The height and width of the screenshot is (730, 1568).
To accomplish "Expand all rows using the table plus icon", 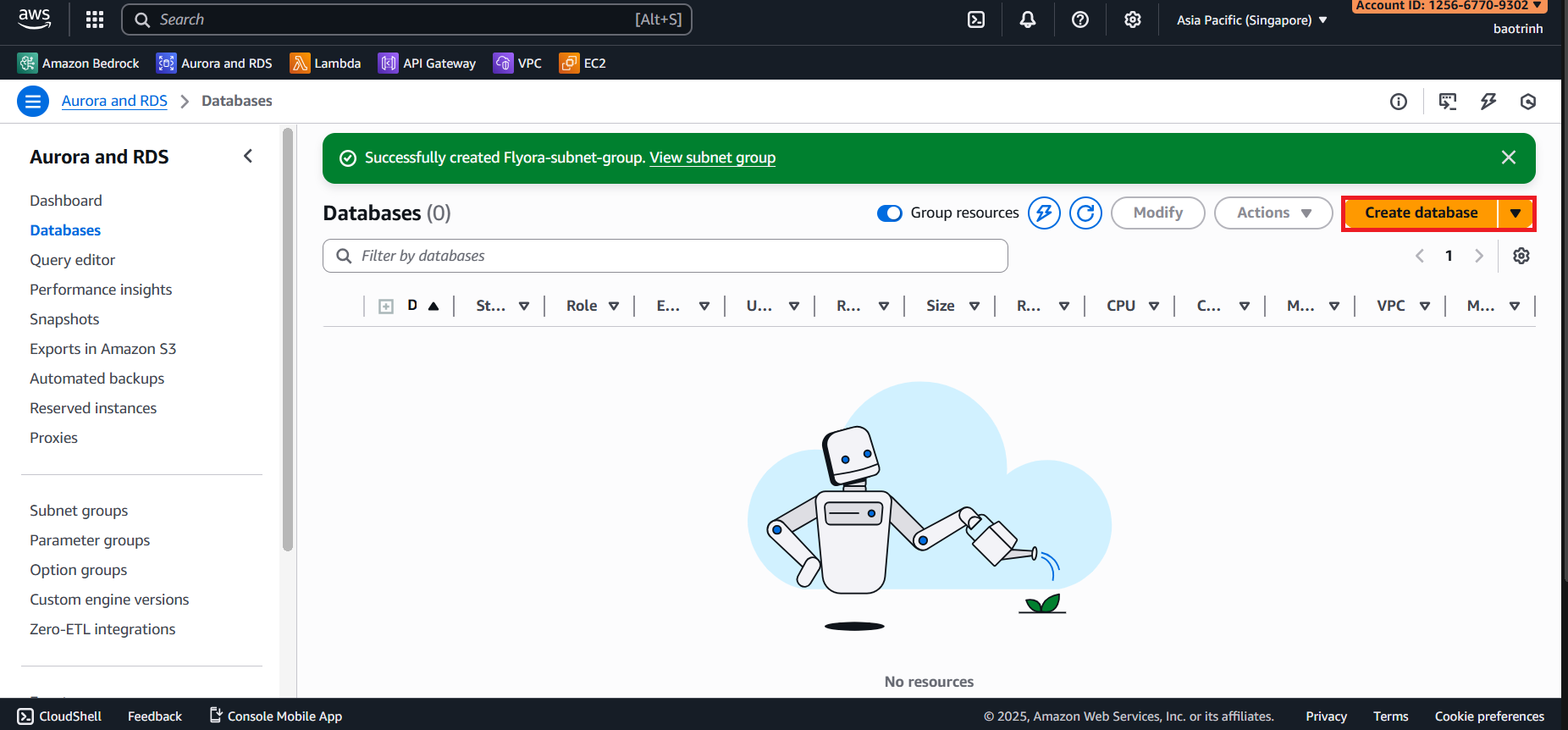I will 386,307.
